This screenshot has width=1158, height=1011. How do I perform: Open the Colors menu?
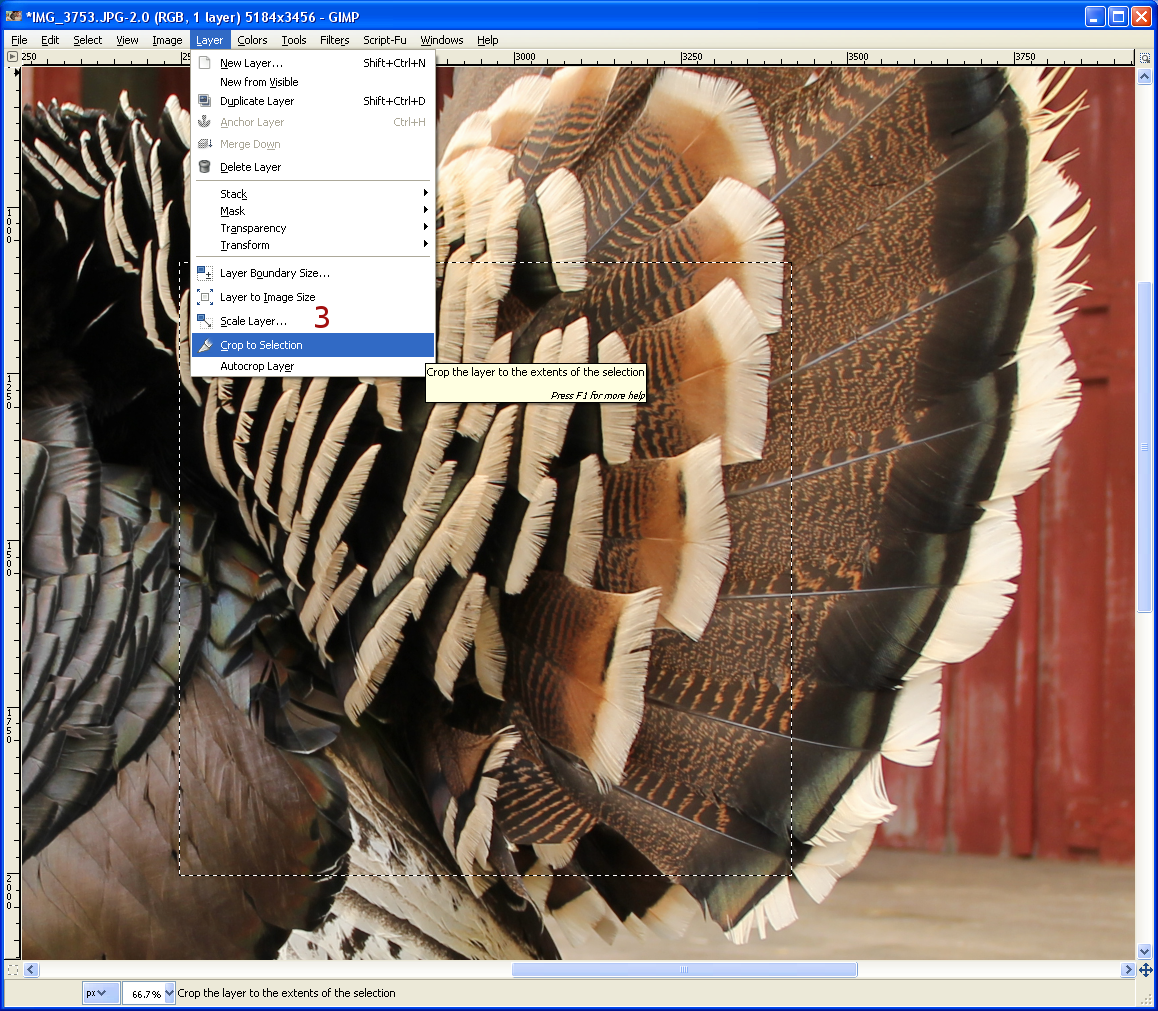[252, 40]
